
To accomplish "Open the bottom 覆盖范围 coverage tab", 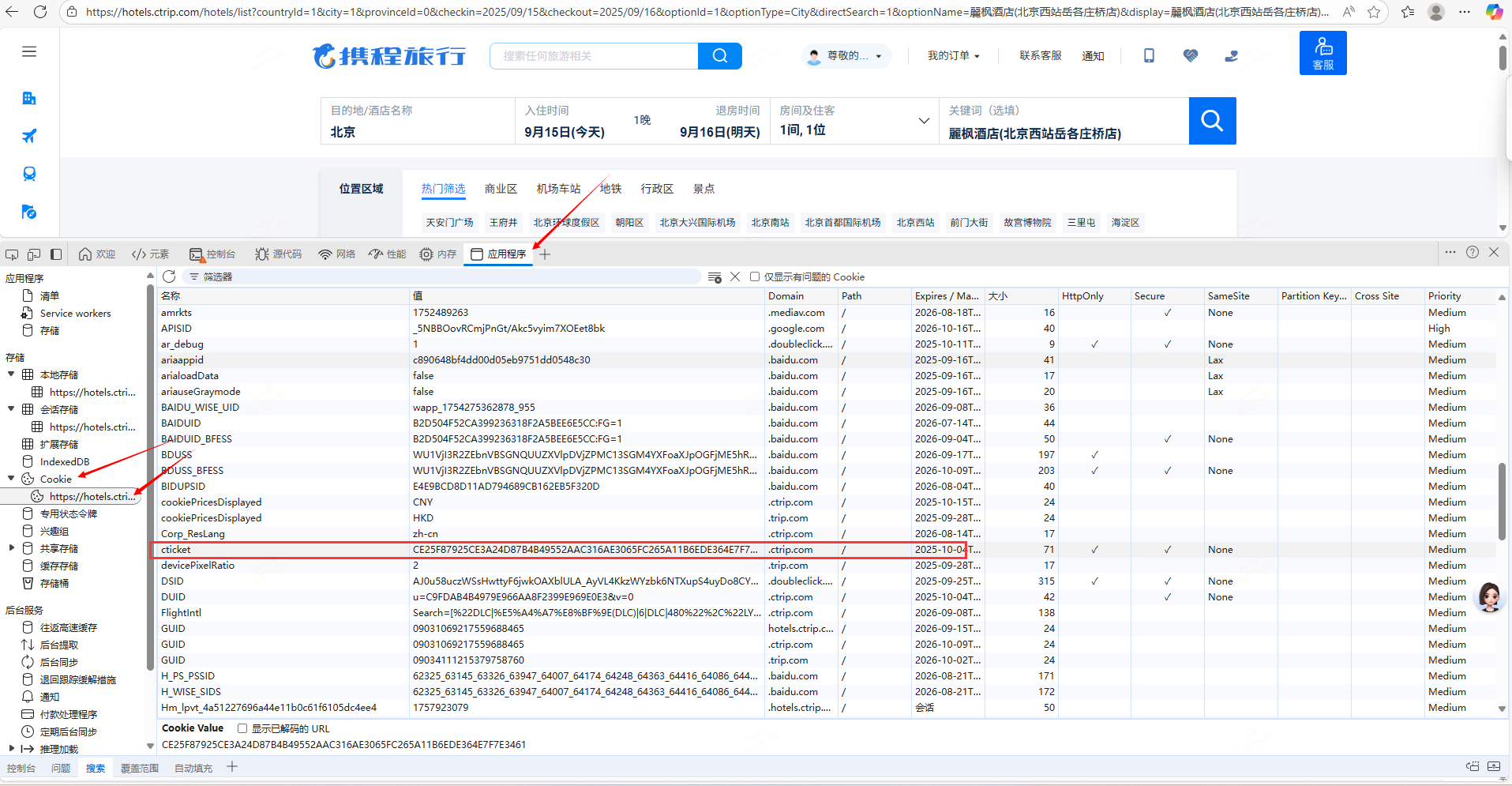I will pos(139,768).
